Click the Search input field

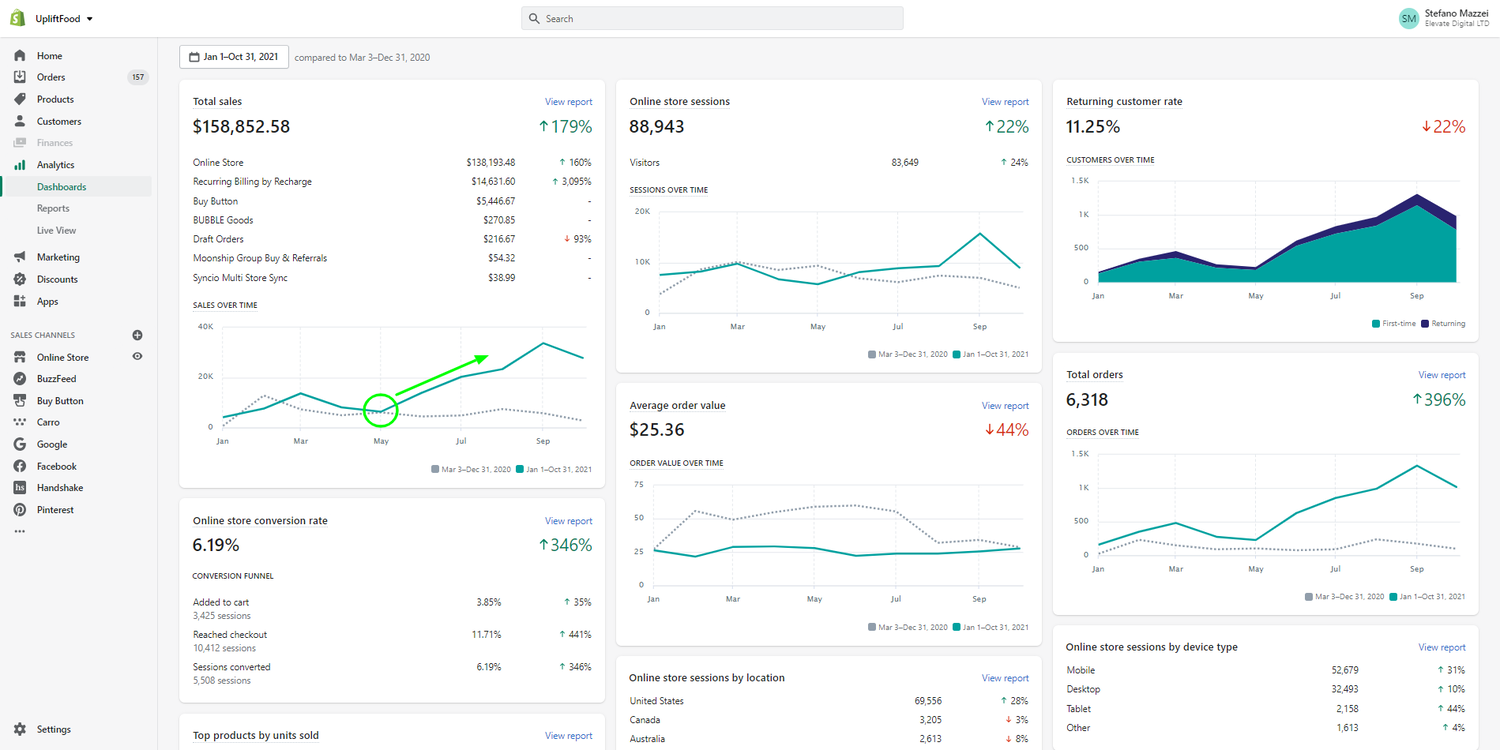pyautogui.click(x=712, y=18)
